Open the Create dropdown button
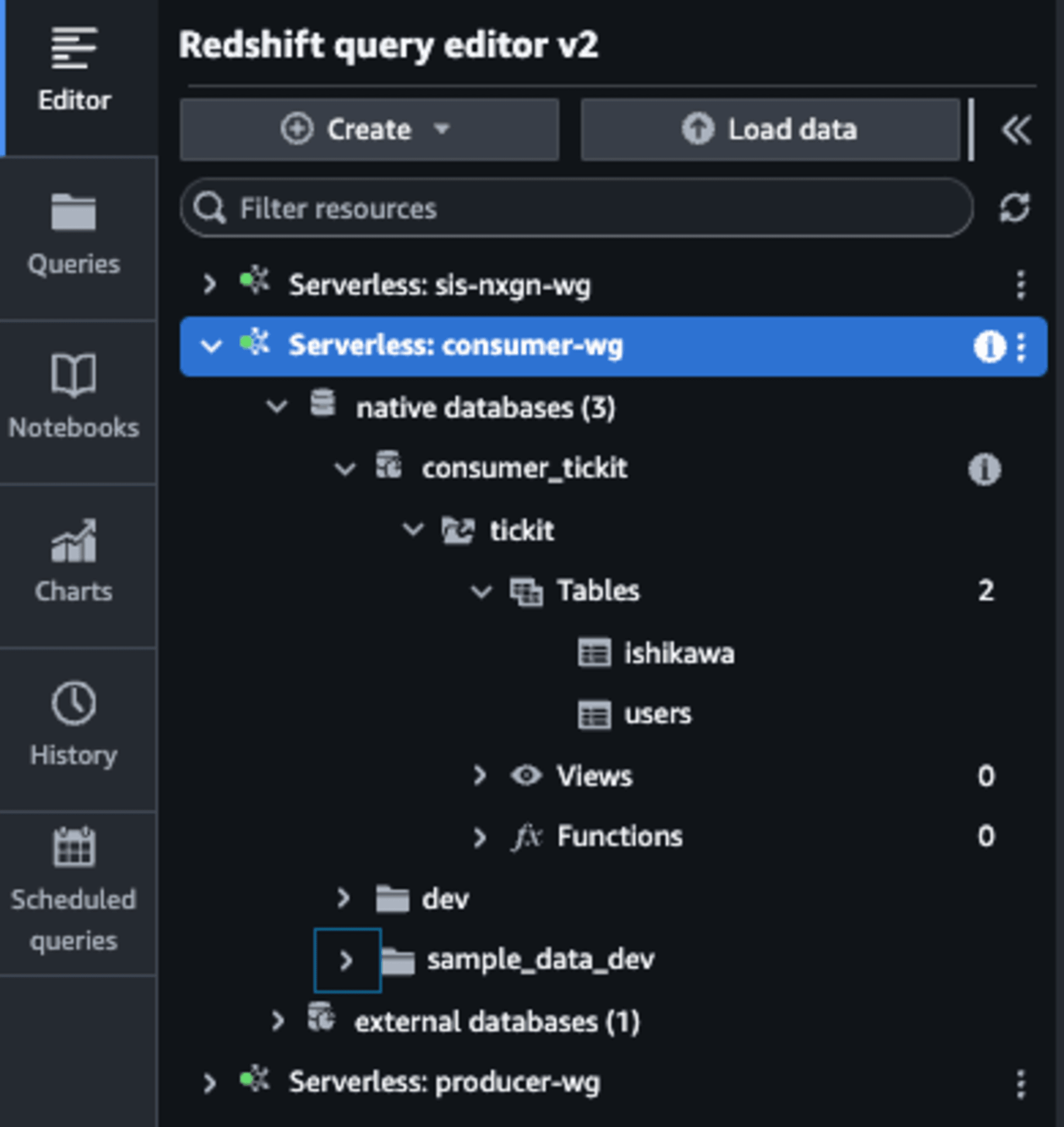 point(369,130)
